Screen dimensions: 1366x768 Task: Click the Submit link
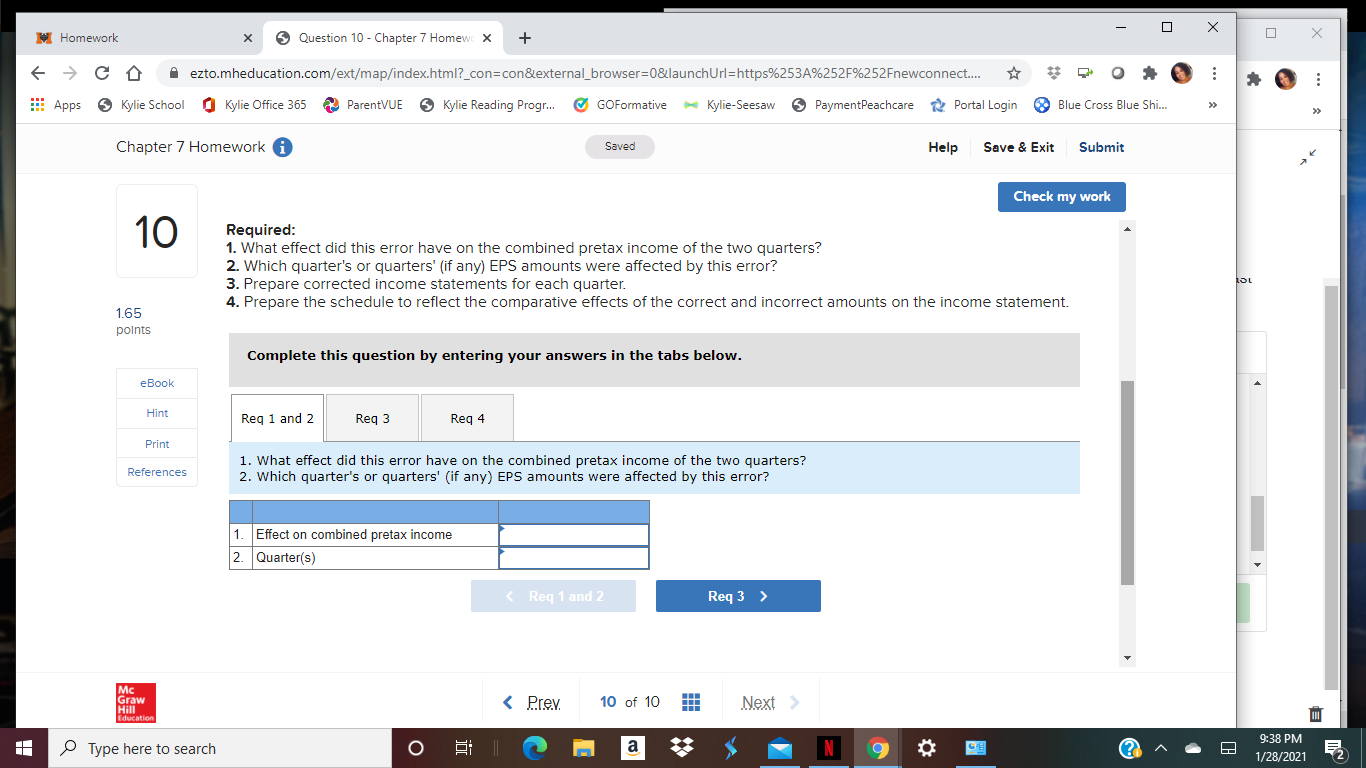click(x=1101, y=147)
